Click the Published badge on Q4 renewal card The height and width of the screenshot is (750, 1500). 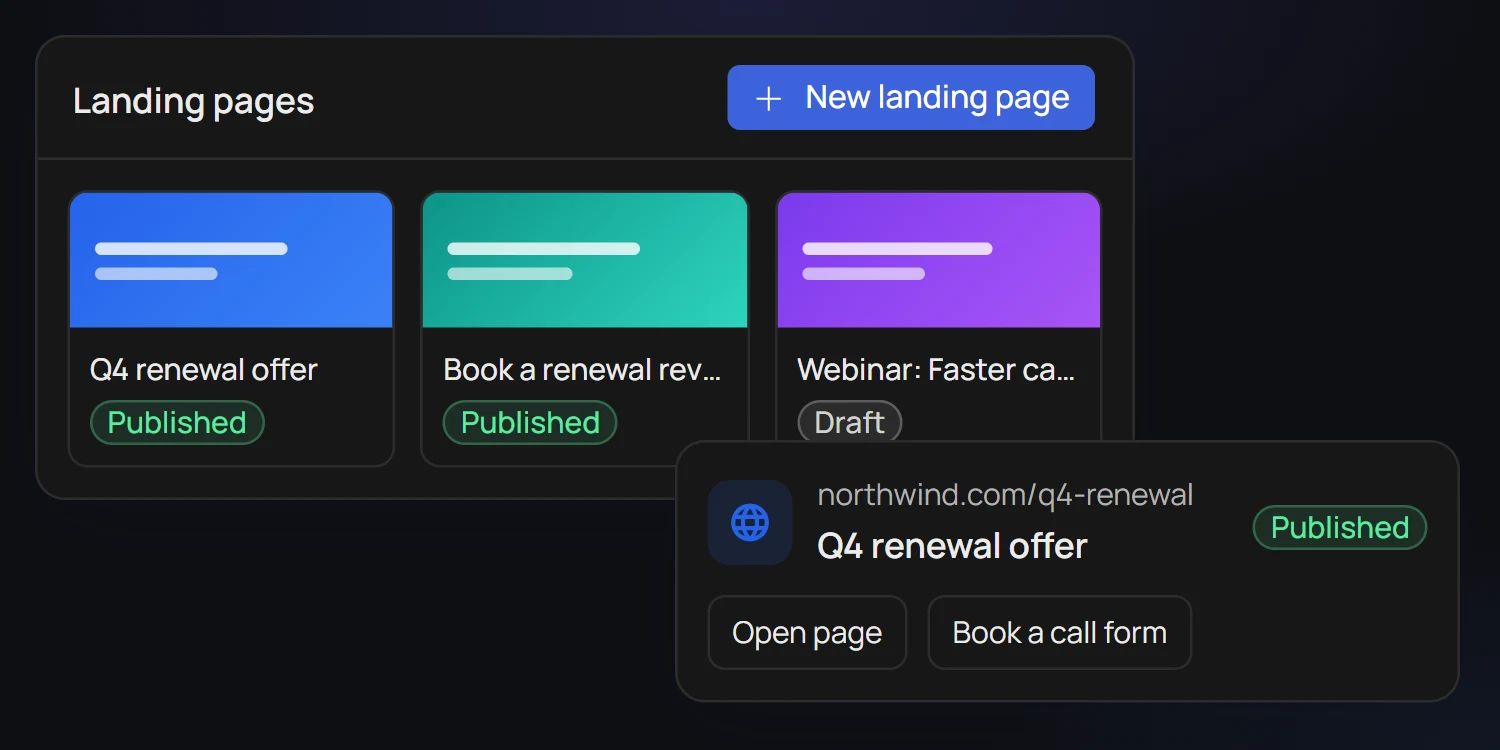177,422
